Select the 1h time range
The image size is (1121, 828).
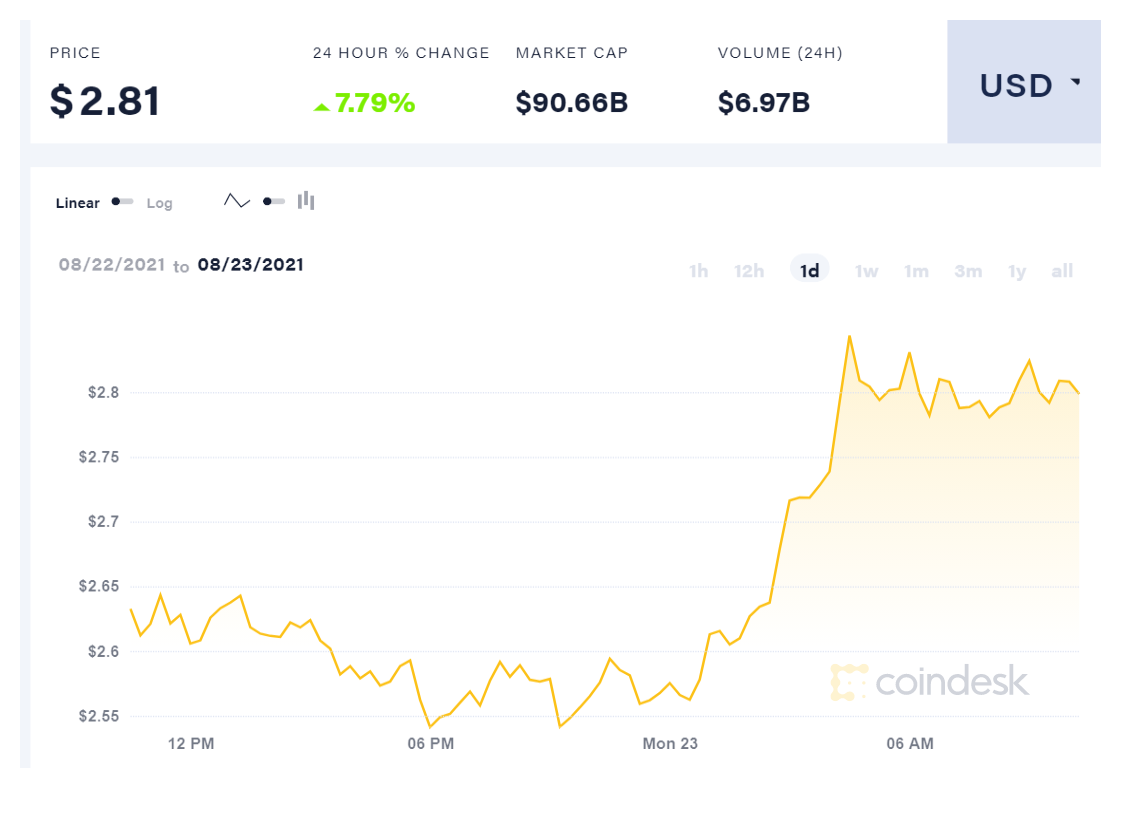698,271
